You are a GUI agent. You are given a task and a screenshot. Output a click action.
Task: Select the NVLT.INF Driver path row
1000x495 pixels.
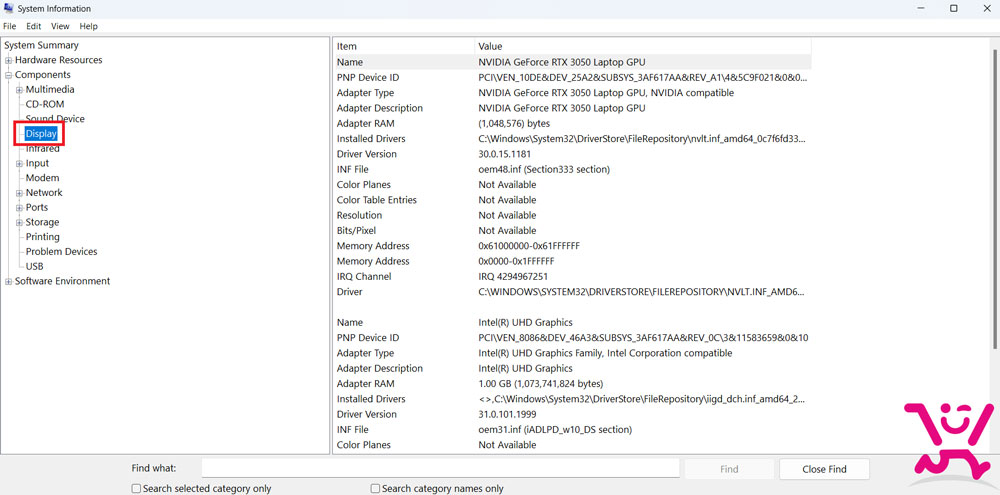(x=573, y=292)
